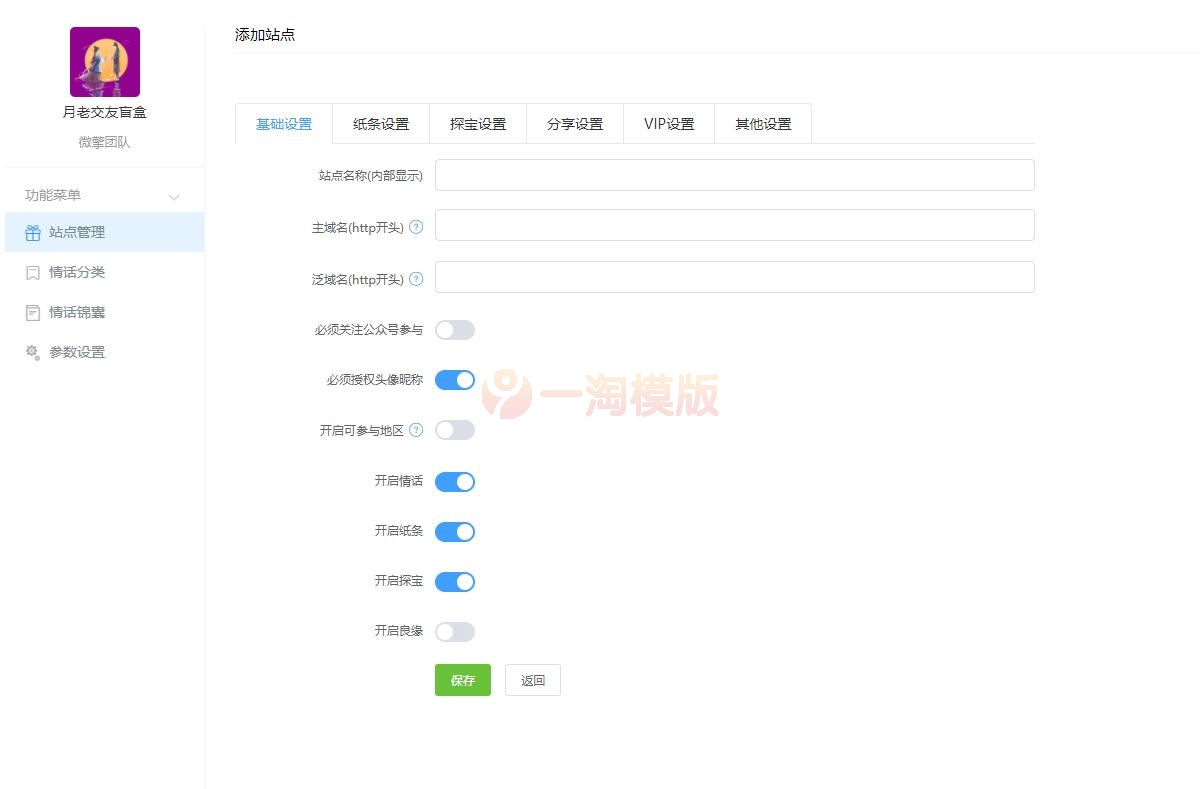Disable the 必须授权头像昵称 toggle
The height and width of the screenshot is (789, 1200).
point(455,380)
